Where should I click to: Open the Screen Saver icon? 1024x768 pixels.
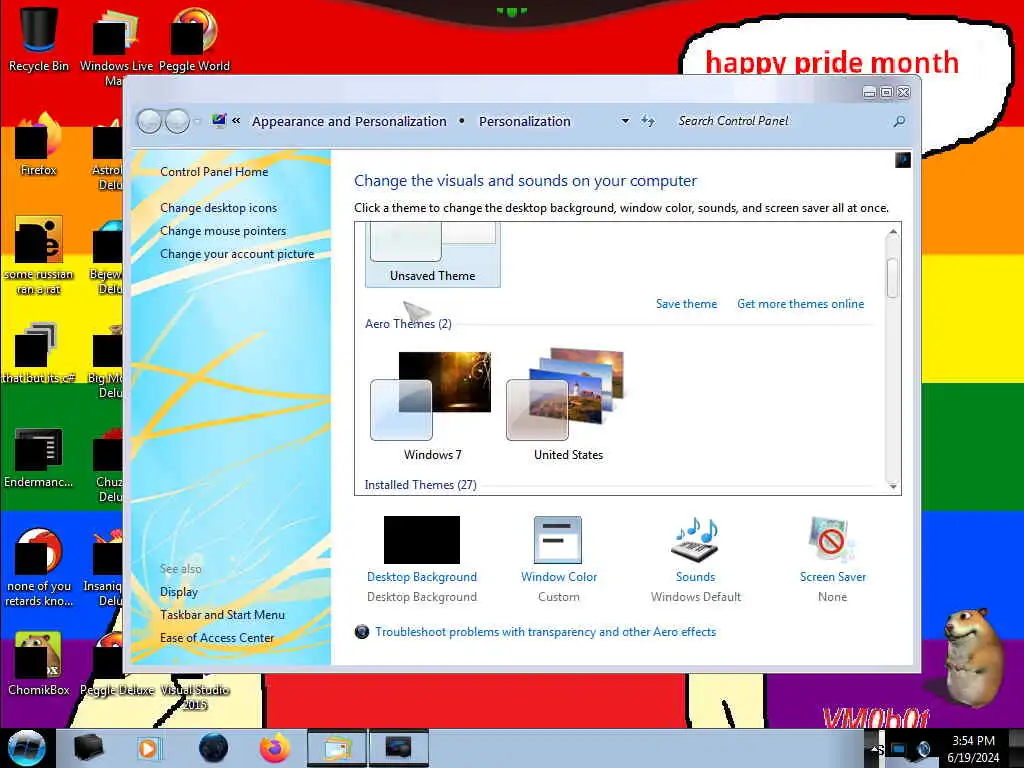click(831, 539)
